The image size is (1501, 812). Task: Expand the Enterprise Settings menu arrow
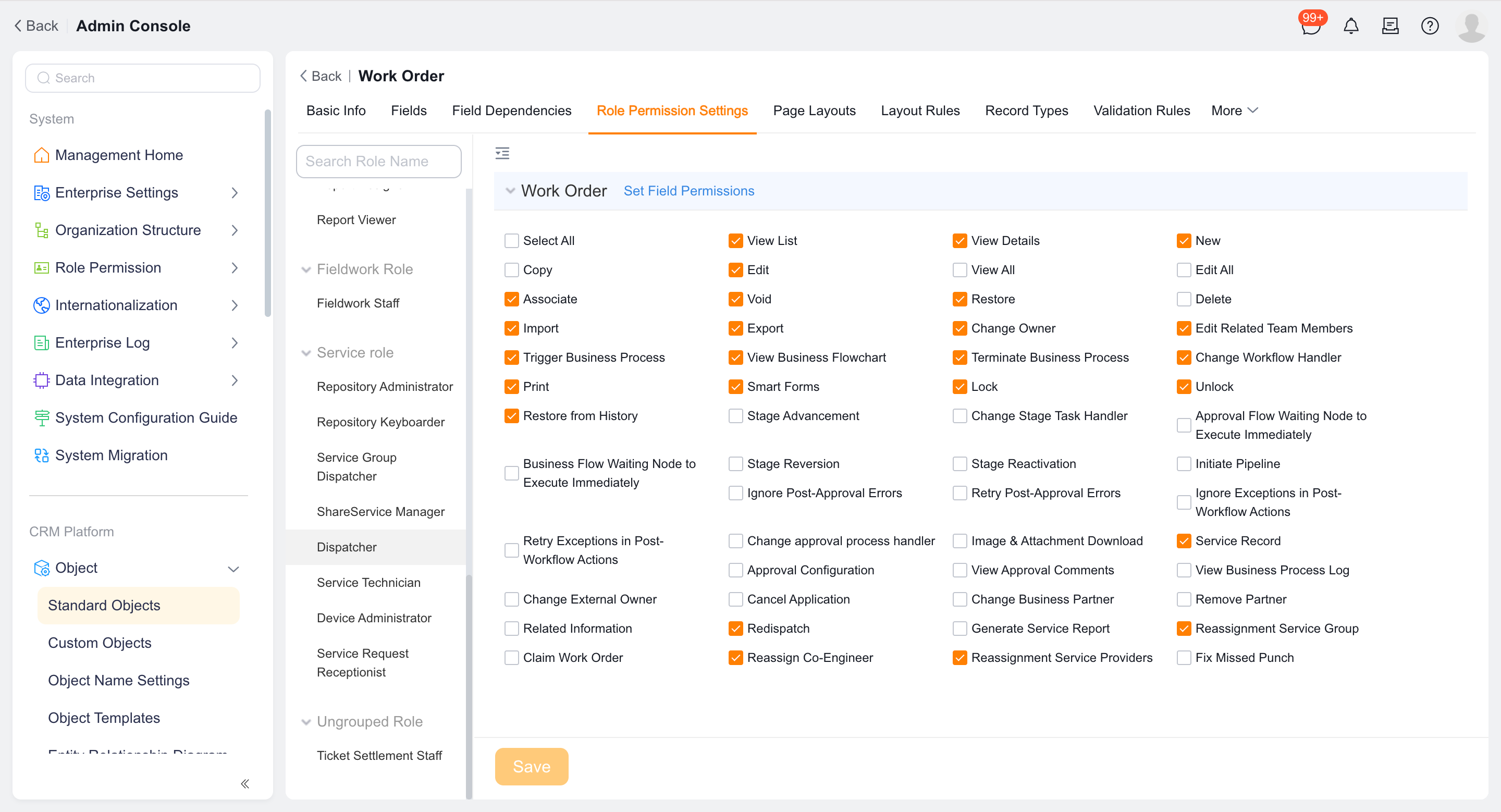tap(235, 193)
